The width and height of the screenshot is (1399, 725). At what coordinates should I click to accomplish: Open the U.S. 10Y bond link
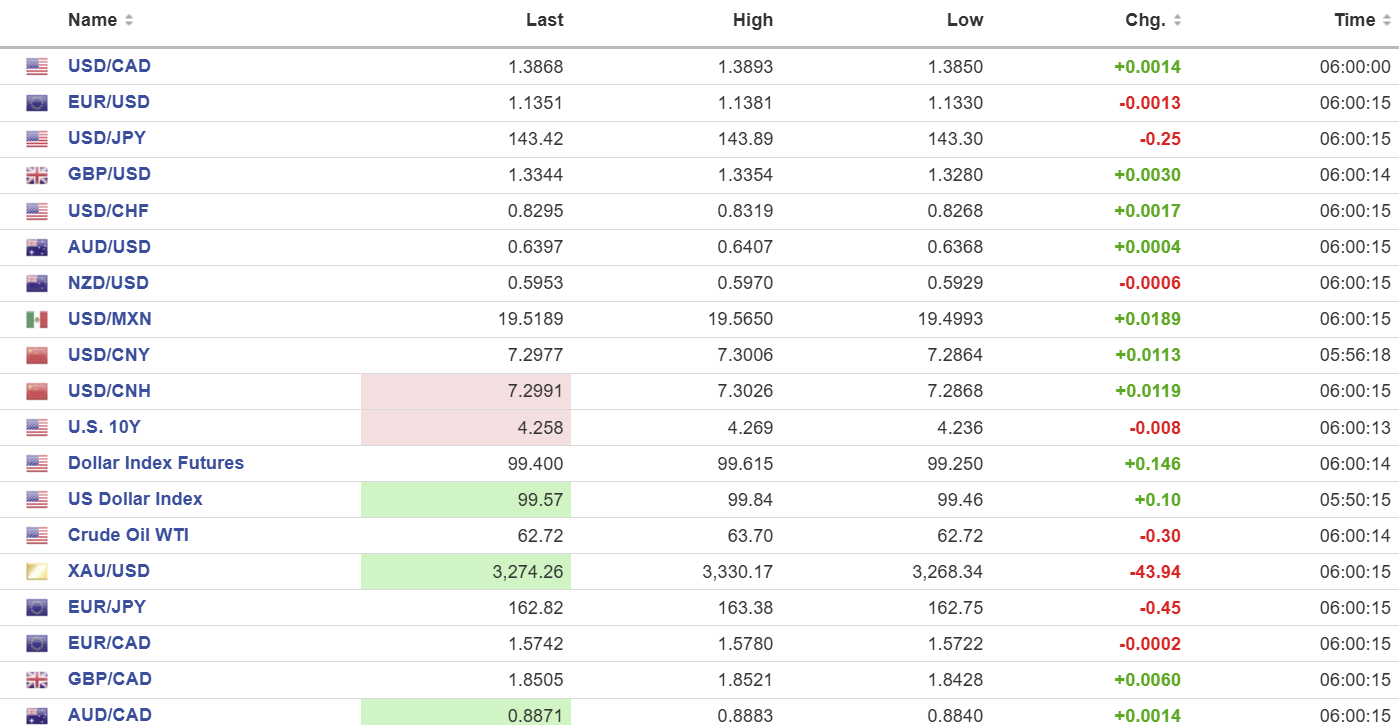tap(104, 427)
